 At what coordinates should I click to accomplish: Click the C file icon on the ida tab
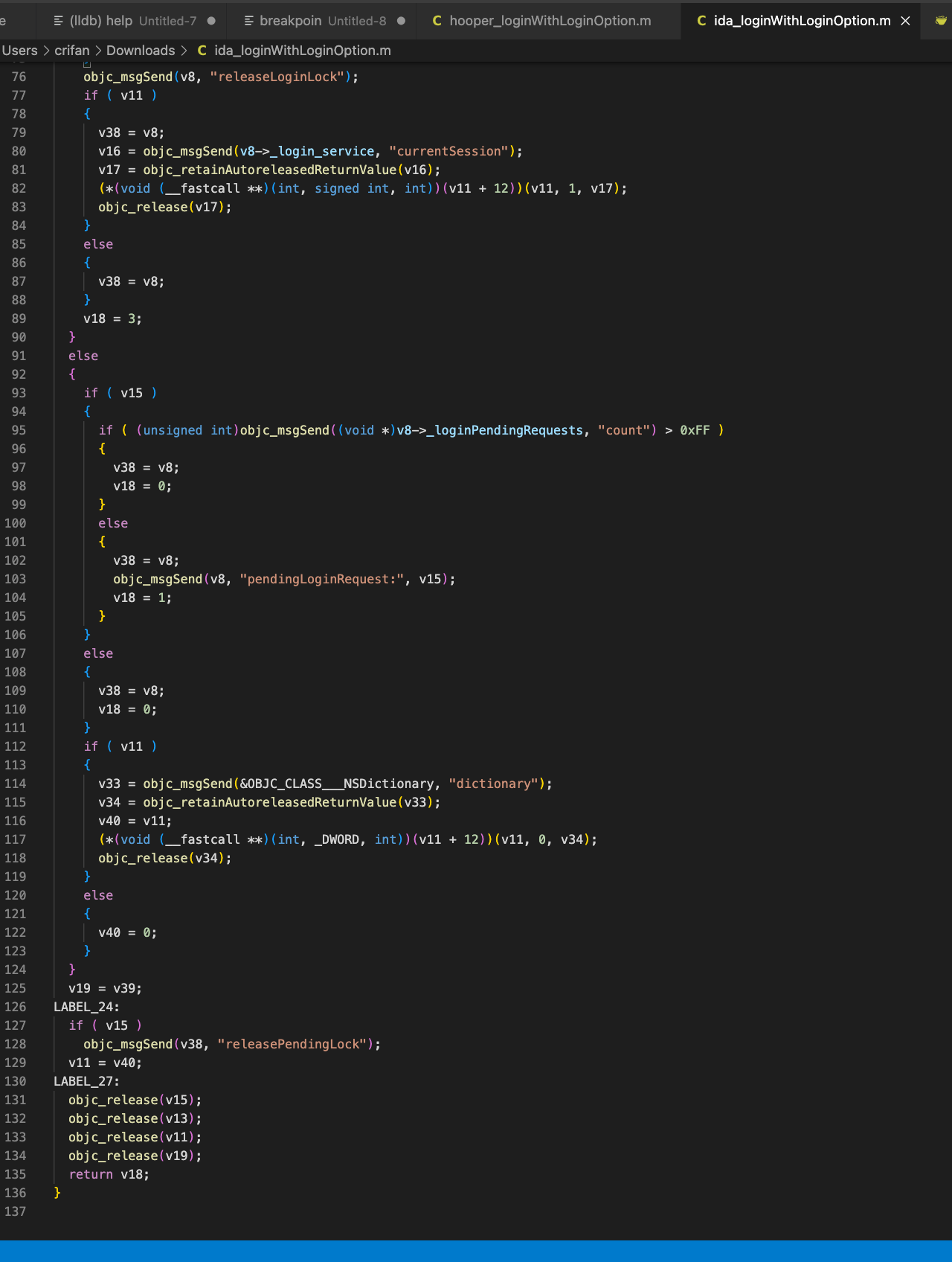[701, 21]
